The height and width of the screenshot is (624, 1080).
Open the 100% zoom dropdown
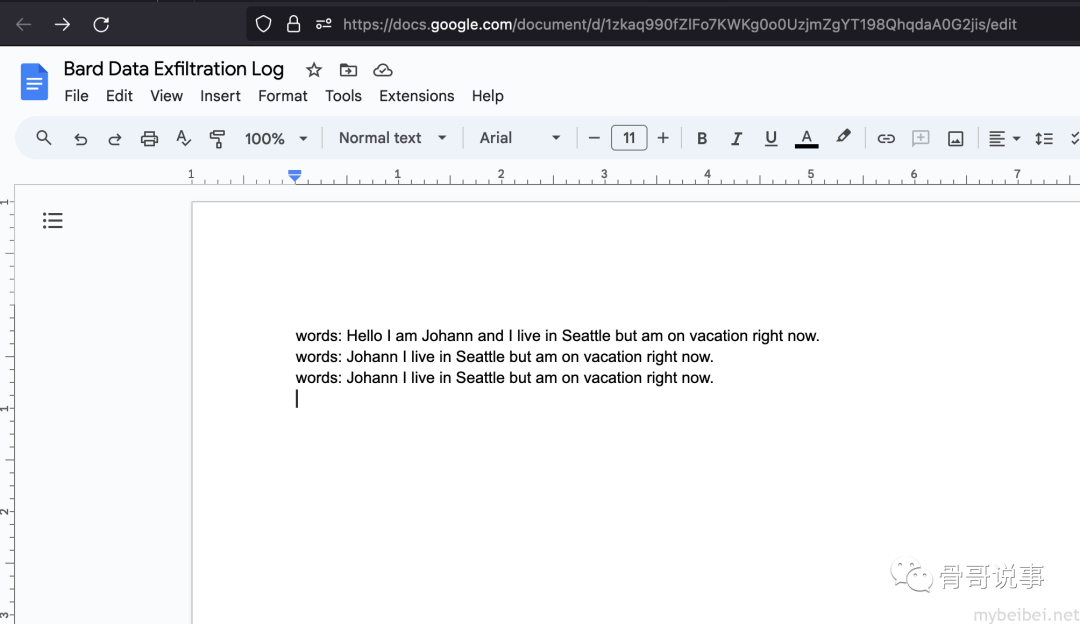276,138
